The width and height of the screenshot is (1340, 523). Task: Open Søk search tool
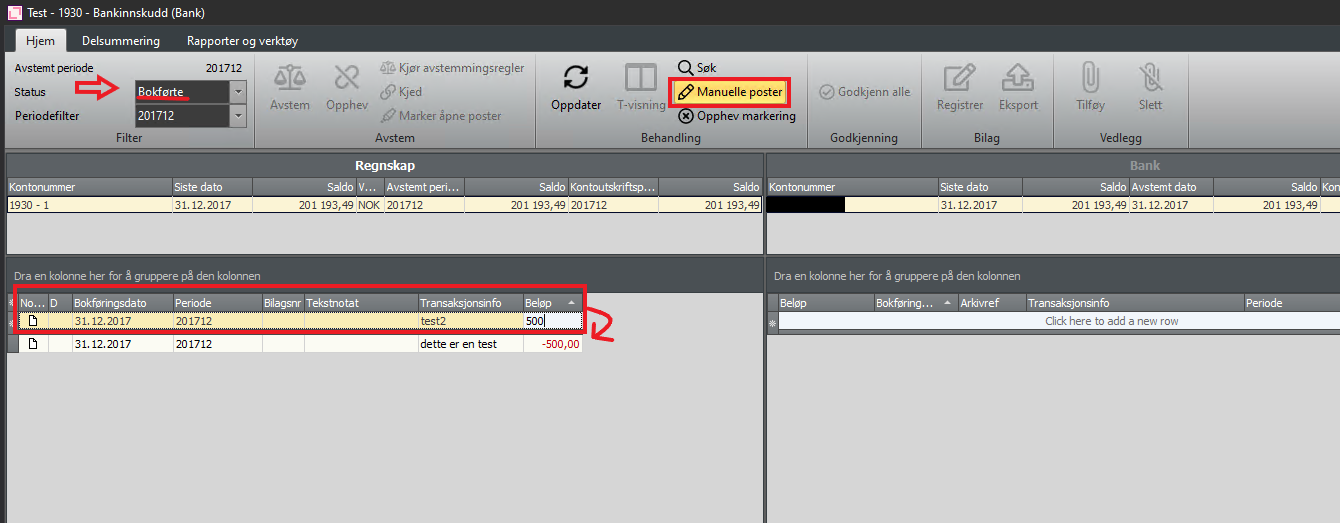[697, 68]
